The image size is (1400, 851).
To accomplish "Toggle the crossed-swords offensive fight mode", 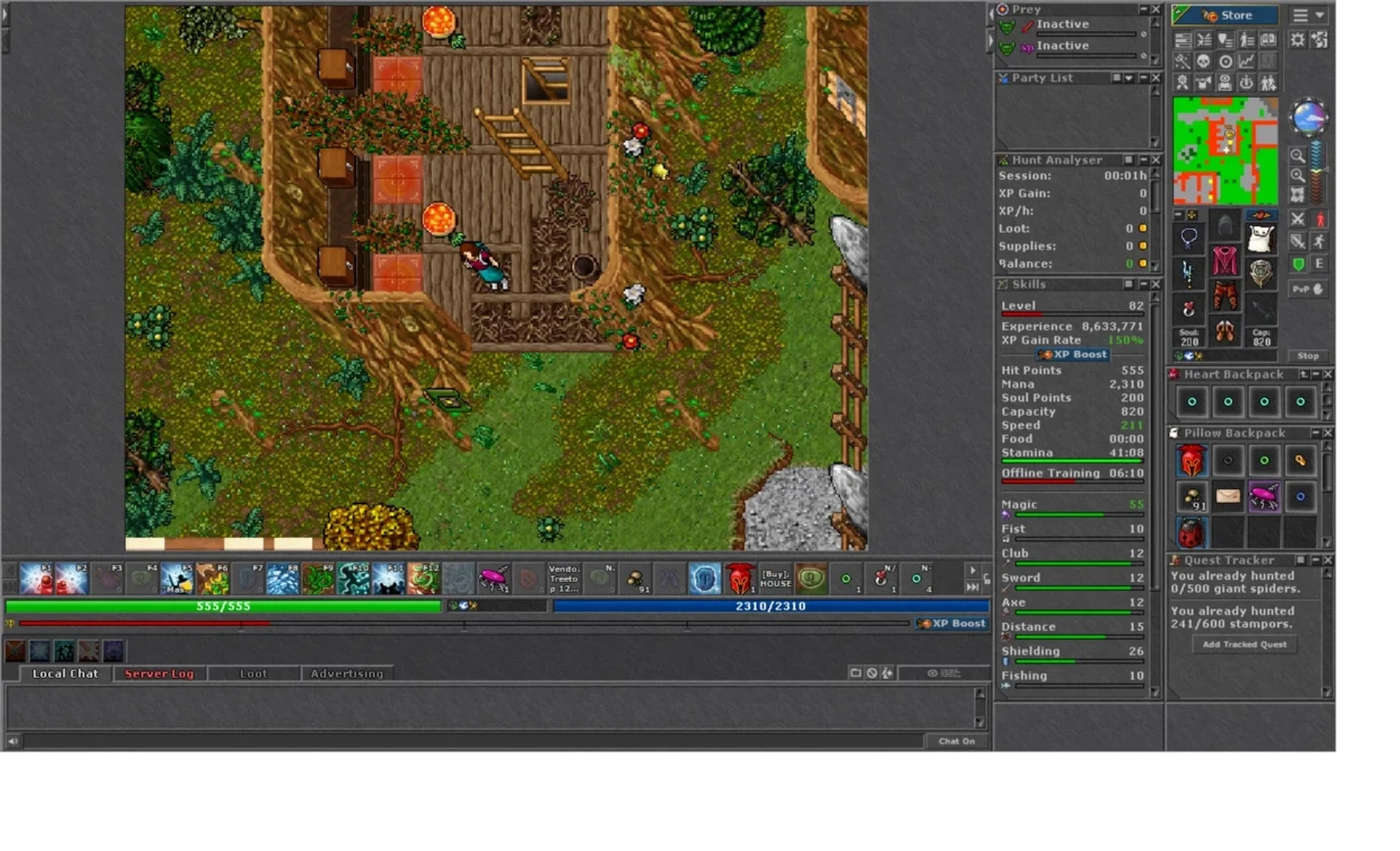I will 1297,219.
